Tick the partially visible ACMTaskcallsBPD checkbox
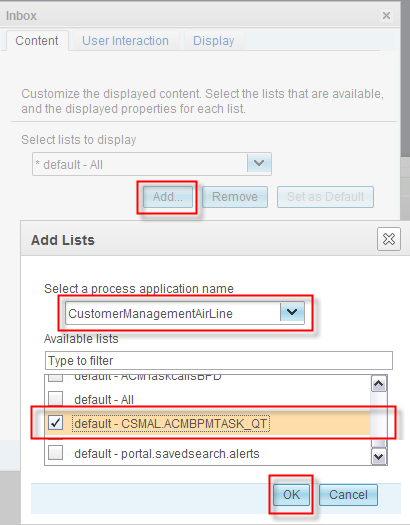The height and width of the screenshot is (525, 410). point(56,378)
